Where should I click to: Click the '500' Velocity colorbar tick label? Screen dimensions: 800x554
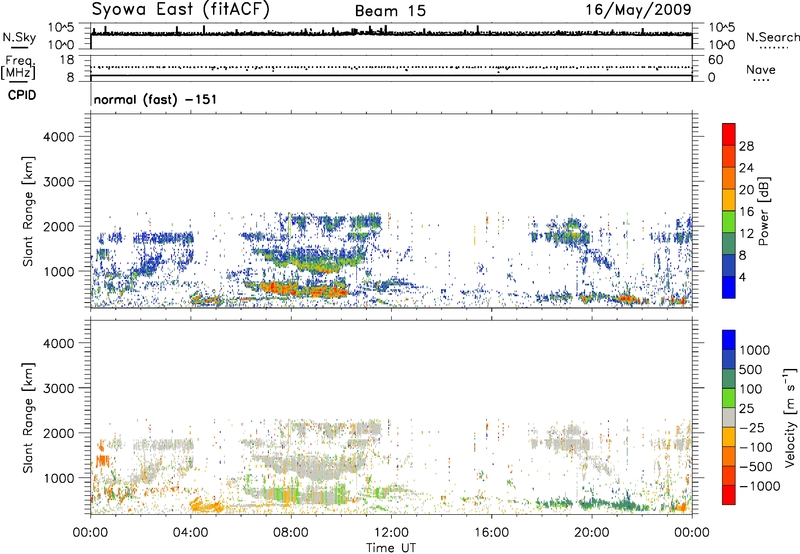point(751,370)
